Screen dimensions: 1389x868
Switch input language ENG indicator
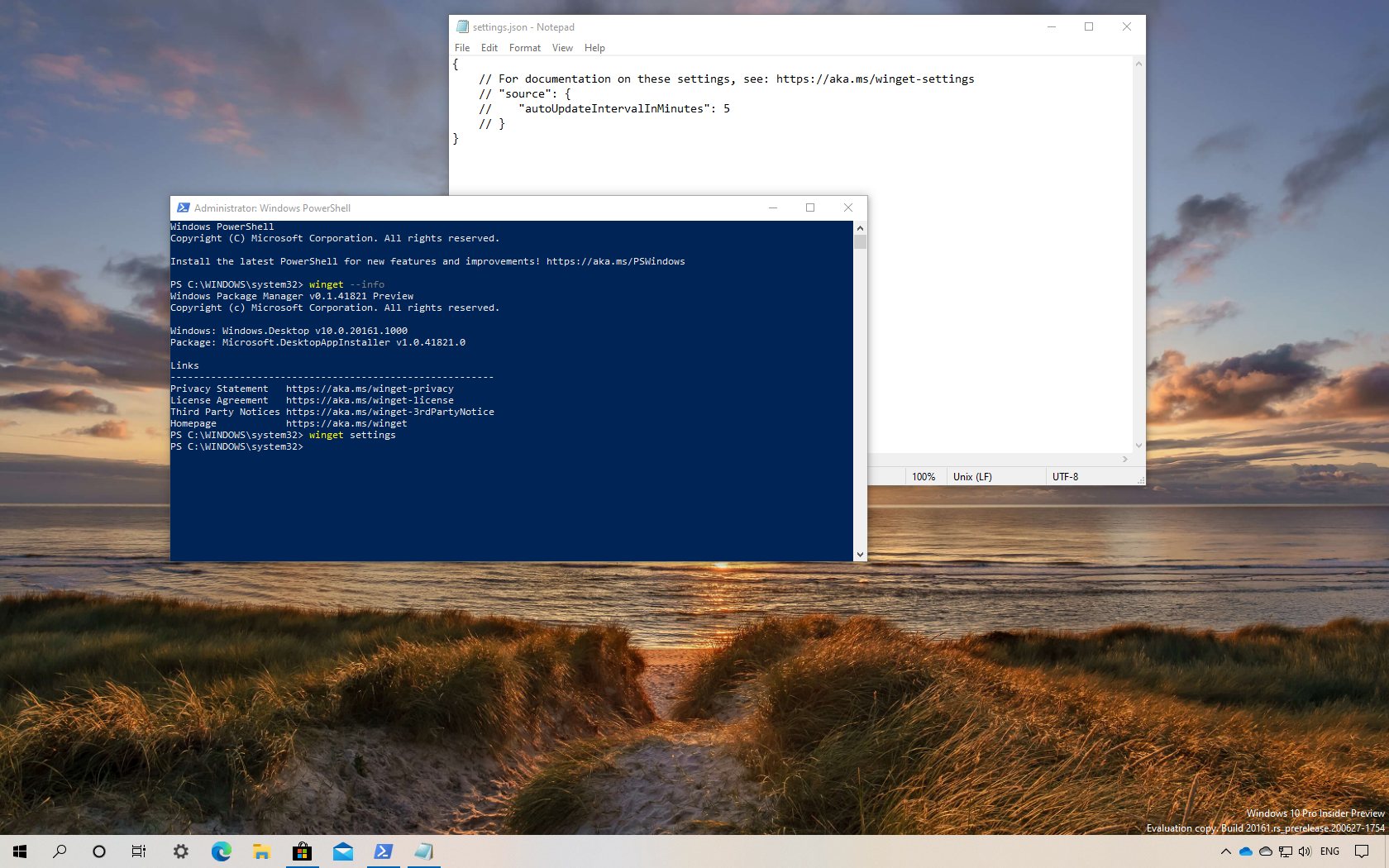click(1329, 851)
